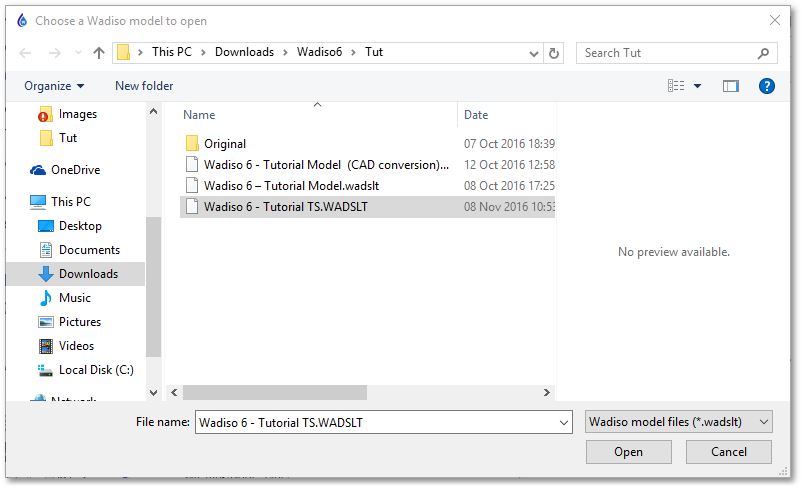This screenshot has width=802, height=489.
Task: Sort files by the Name column
Action: [199, 115]
